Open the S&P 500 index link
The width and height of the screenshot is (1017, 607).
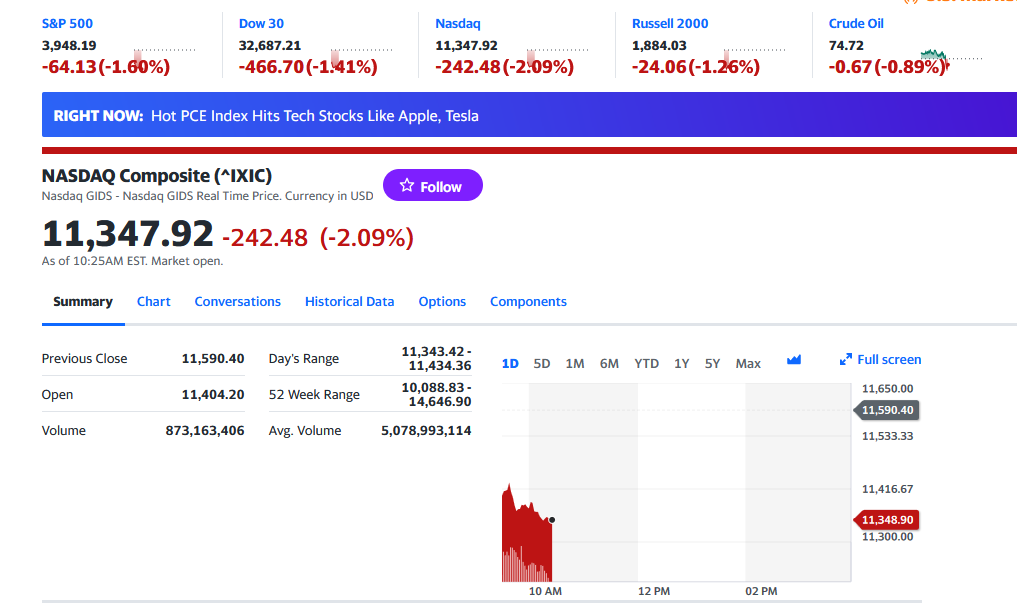pos(67,23)
